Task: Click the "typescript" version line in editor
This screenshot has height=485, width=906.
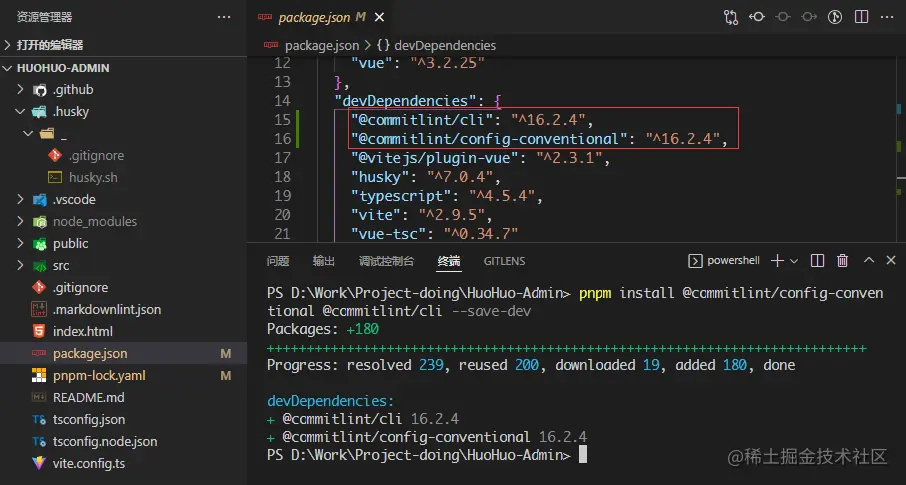Action: pyautogui.click(x=447, y=196)
